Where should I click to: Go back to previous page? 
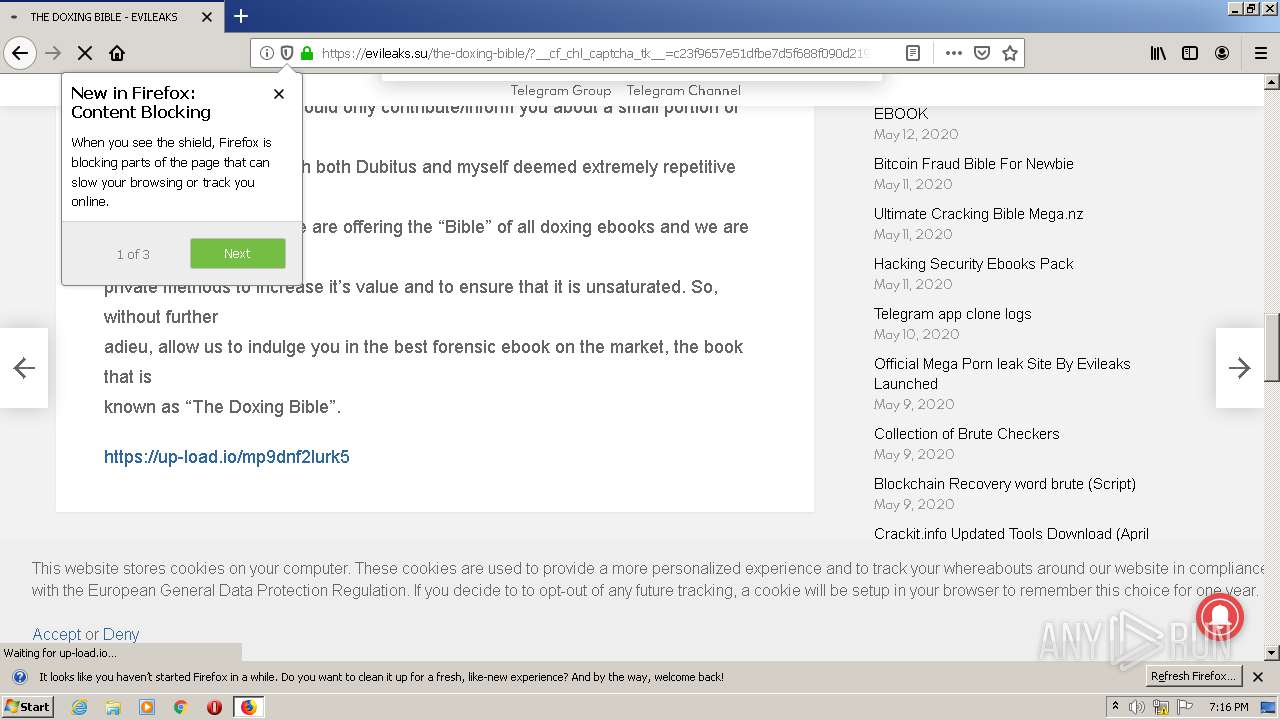pos(20,53)
